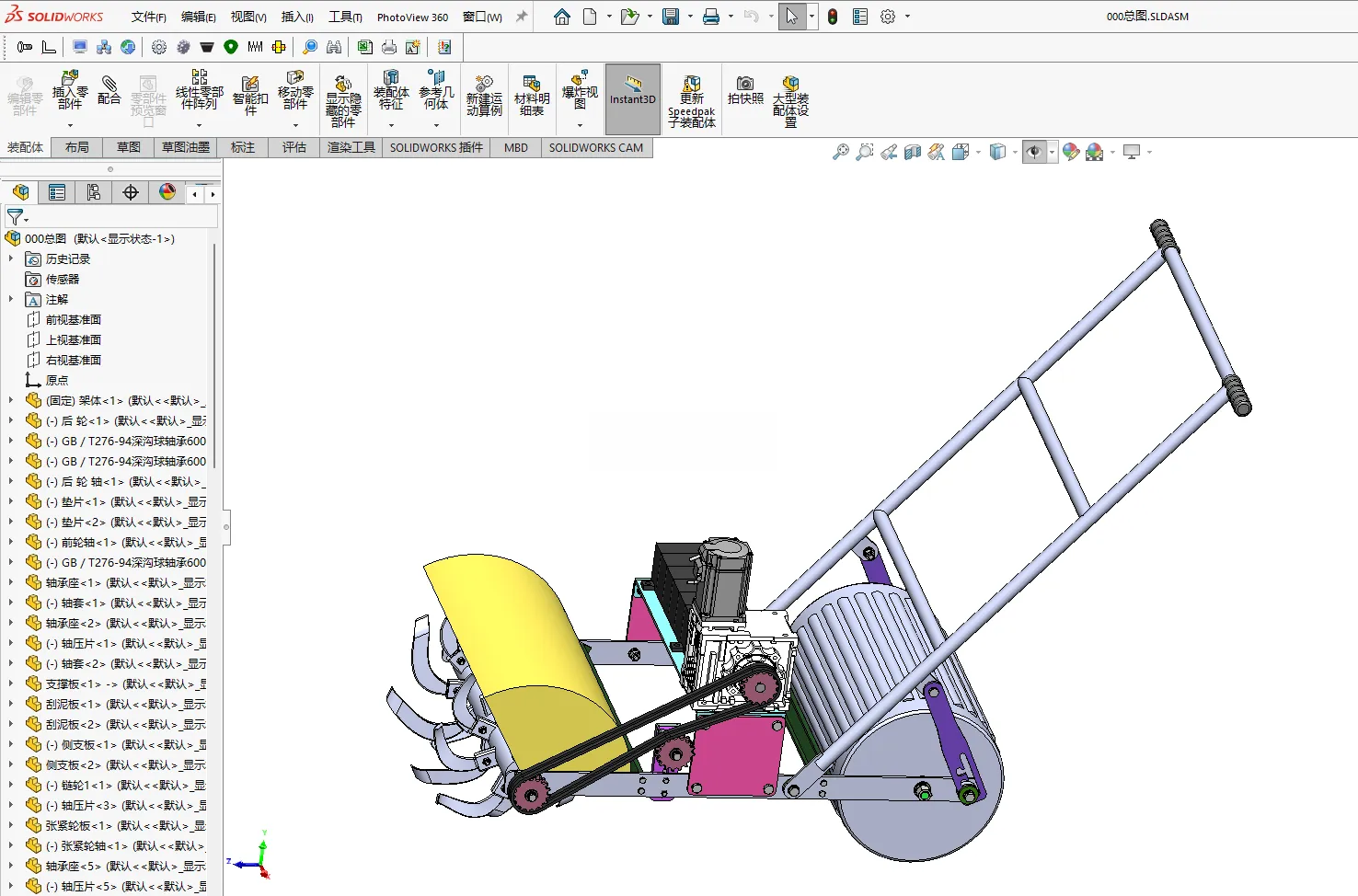Toggle Hide/Show Items eye icon
The image size is (1358, 896).
coord(1034,152)
